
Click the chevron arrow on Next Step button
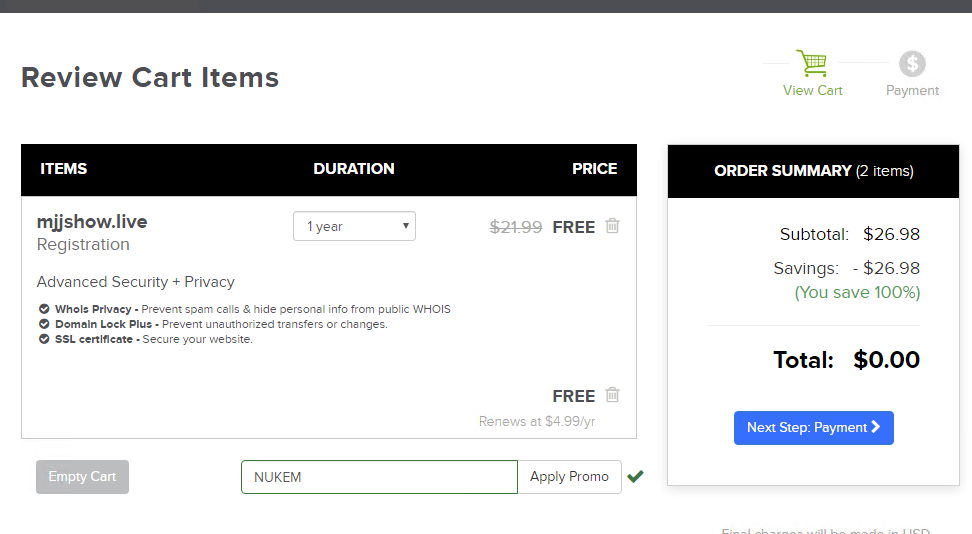pos(875,427)
